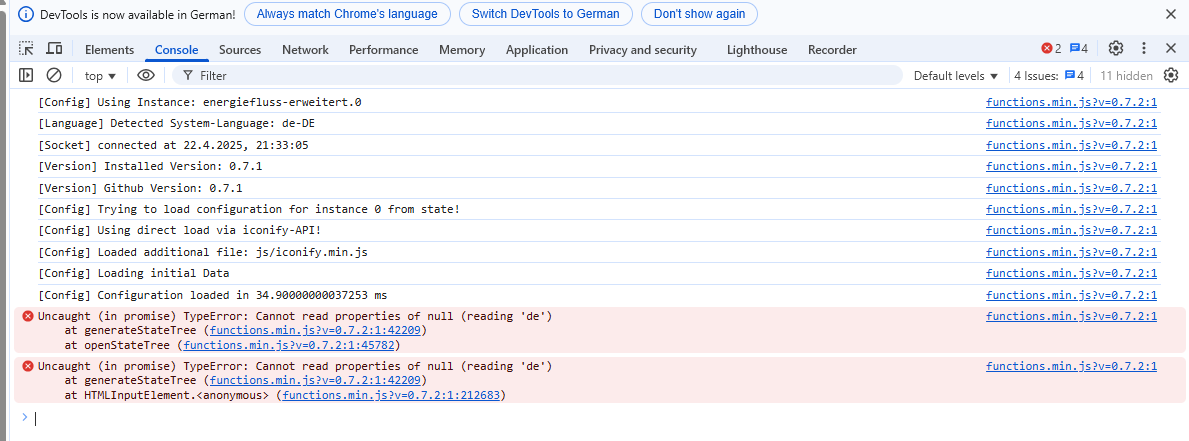
Task: Click 'Always match Chrome's language' button
Action: point(347,14)
